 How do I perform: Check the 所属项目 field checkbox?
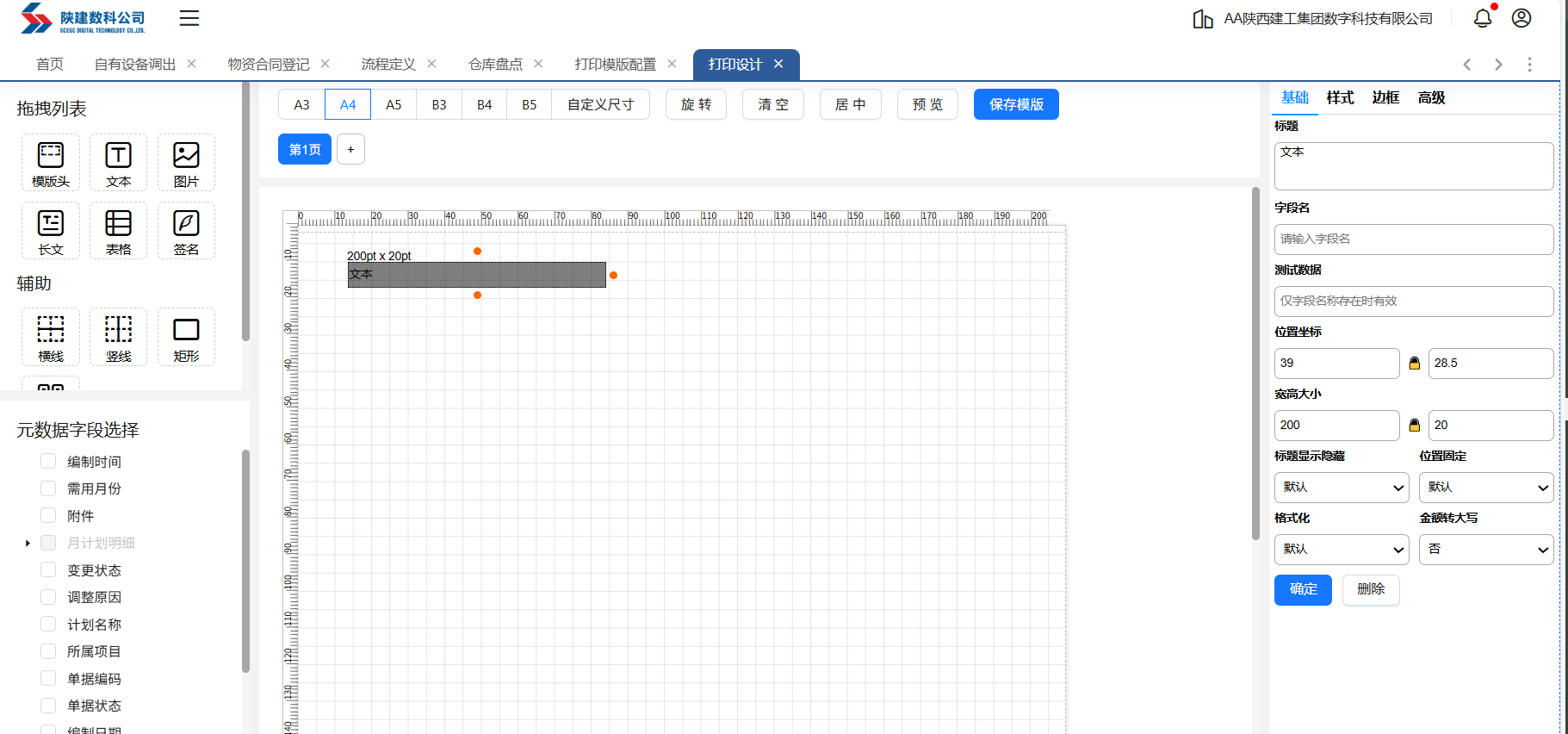pos(48,651)
